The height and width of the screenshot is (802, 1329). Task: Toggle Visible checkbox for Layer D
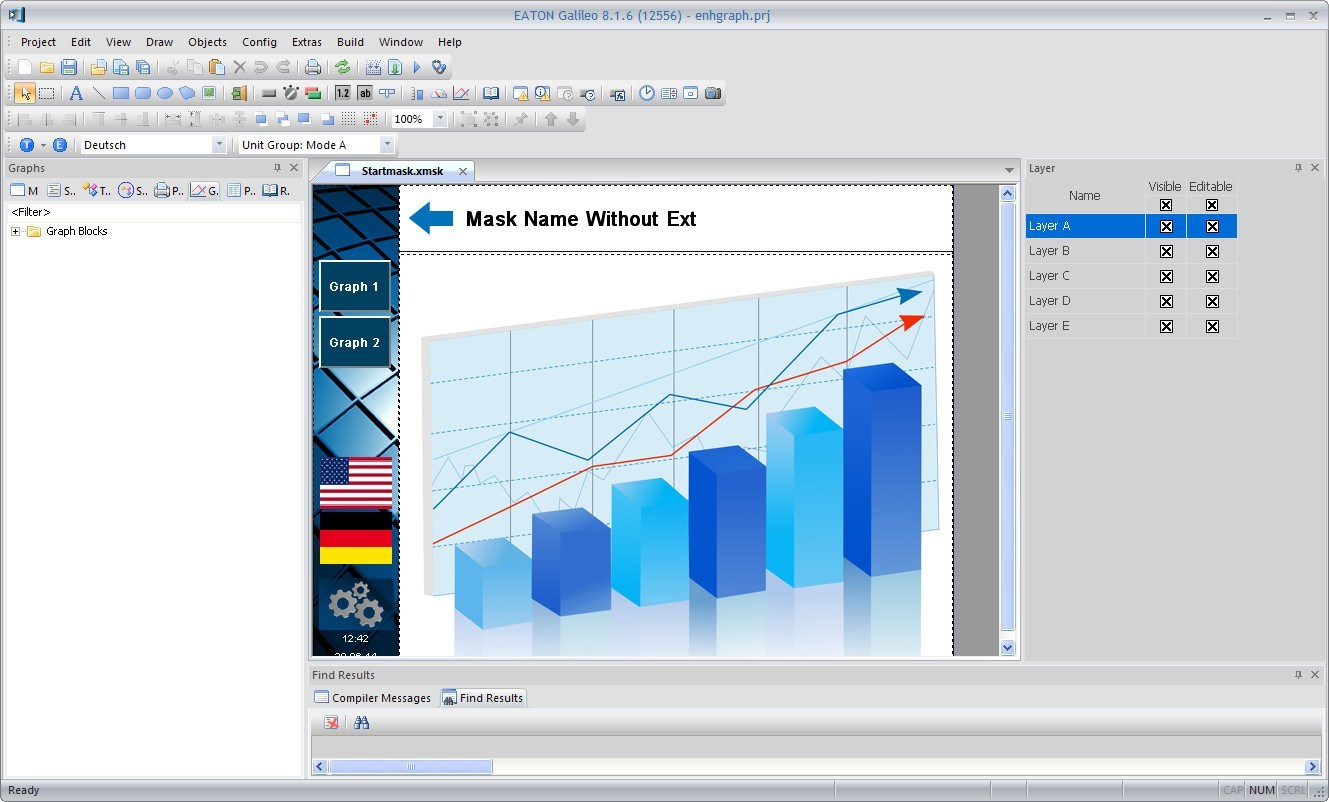click(1166, 301)
